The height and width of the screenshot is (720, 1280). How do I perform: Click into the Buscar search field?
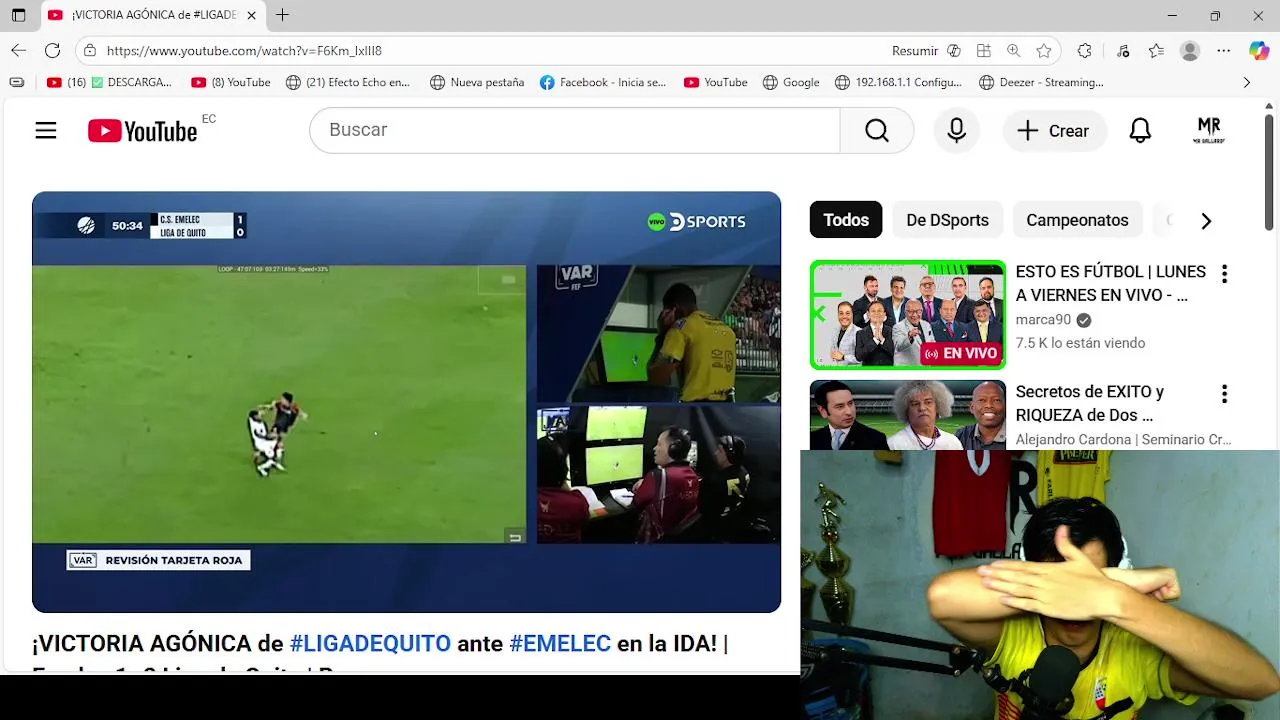point(574,130)
